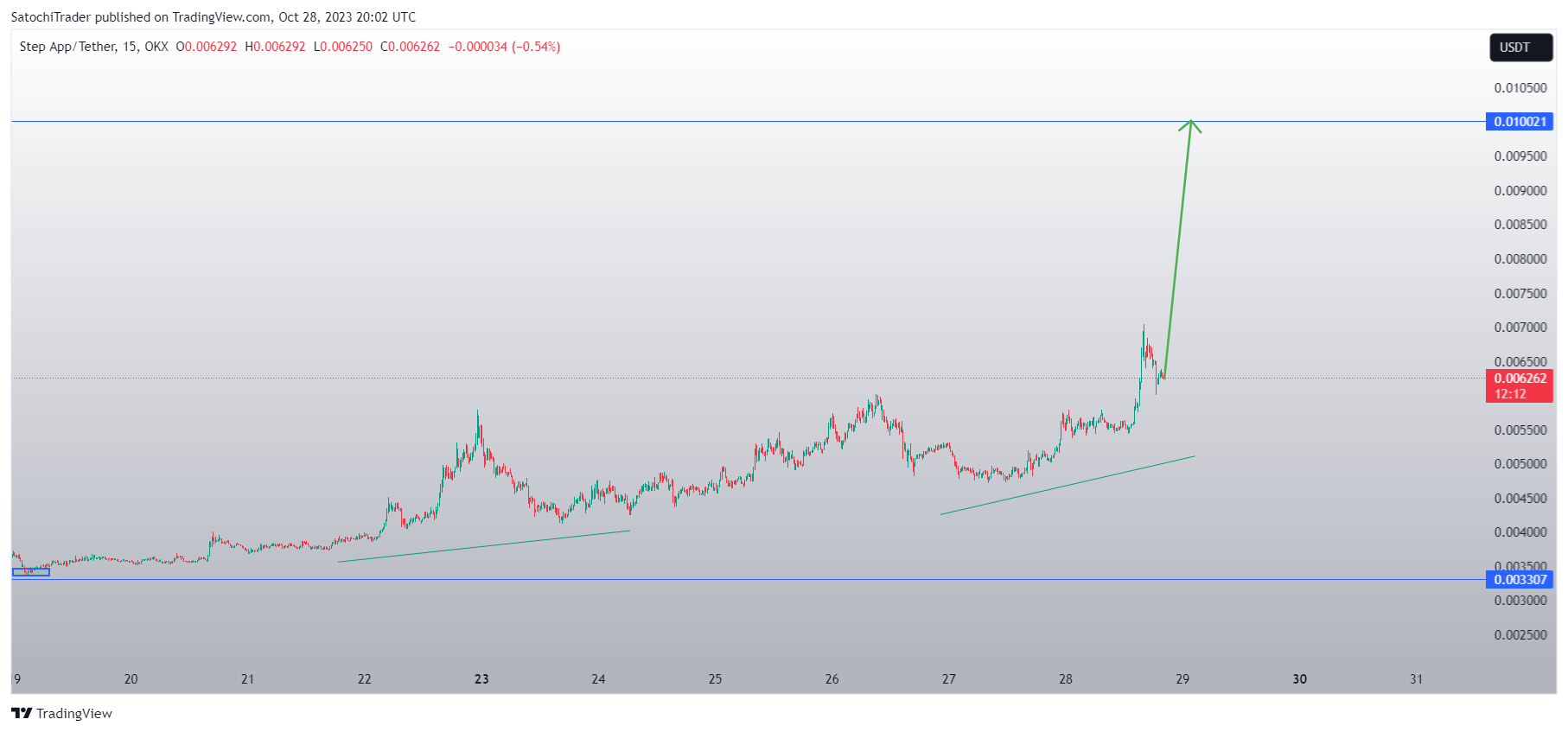Click the current price label 0.006262
The image size is (1568, 732).
(x=1520, y=379)
